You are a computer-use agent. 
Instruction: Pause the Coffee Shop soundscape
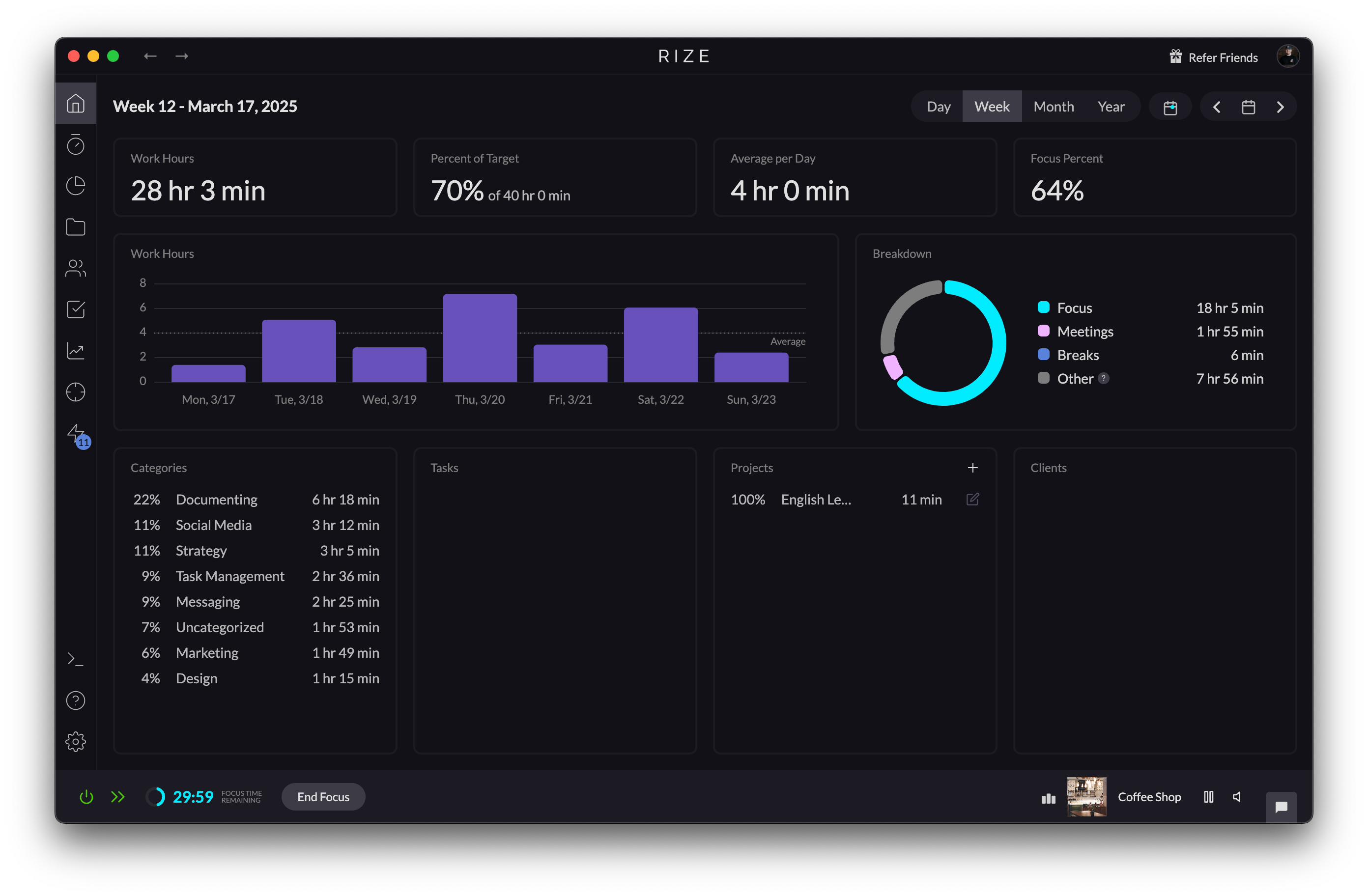tap(1208, 797)
